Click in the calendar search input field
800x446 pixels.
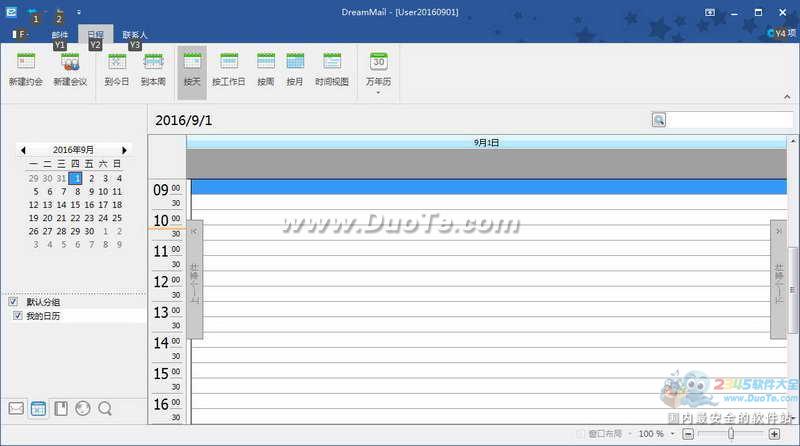tap(730, 120)
